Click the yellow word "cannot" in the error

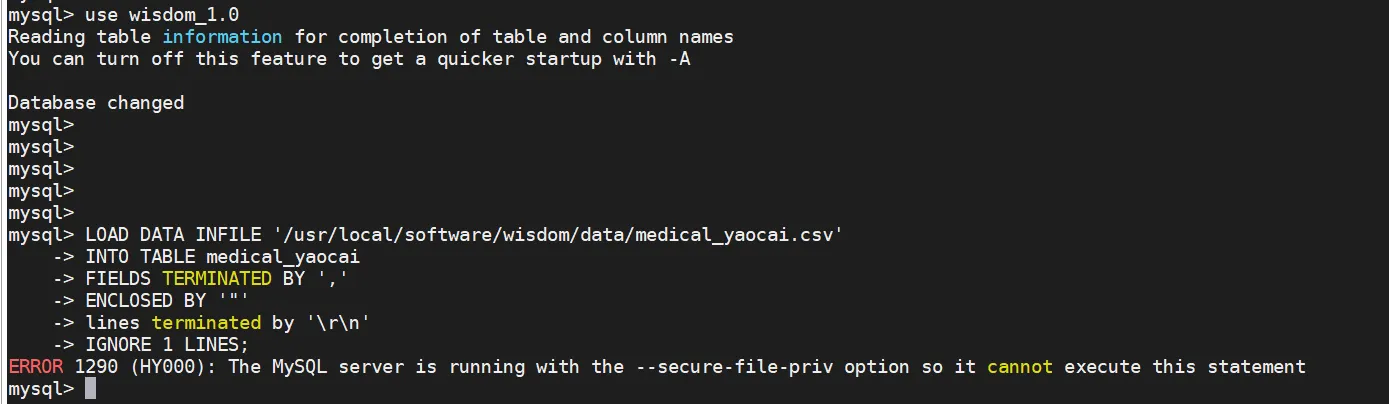click(x=1020, y=367)
